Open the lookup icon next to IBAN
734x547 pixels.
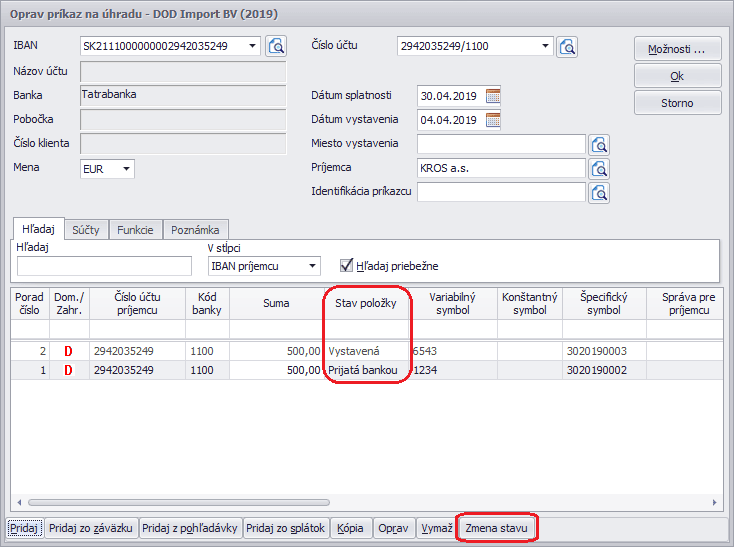point(276,46)
